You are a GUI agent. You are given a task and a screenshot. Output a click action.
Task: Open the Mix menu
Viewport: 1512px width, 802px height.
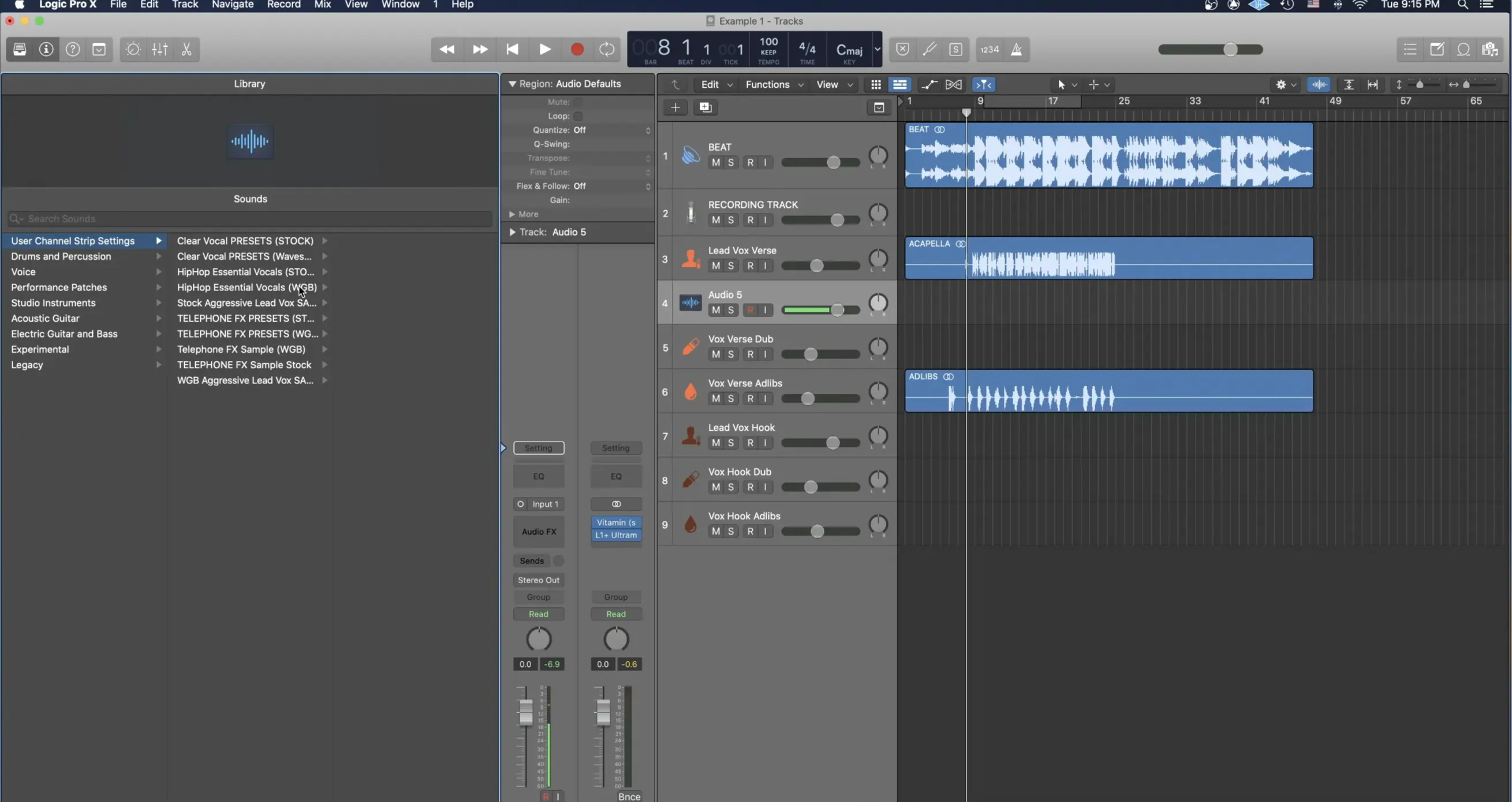(x=322, y=5)
